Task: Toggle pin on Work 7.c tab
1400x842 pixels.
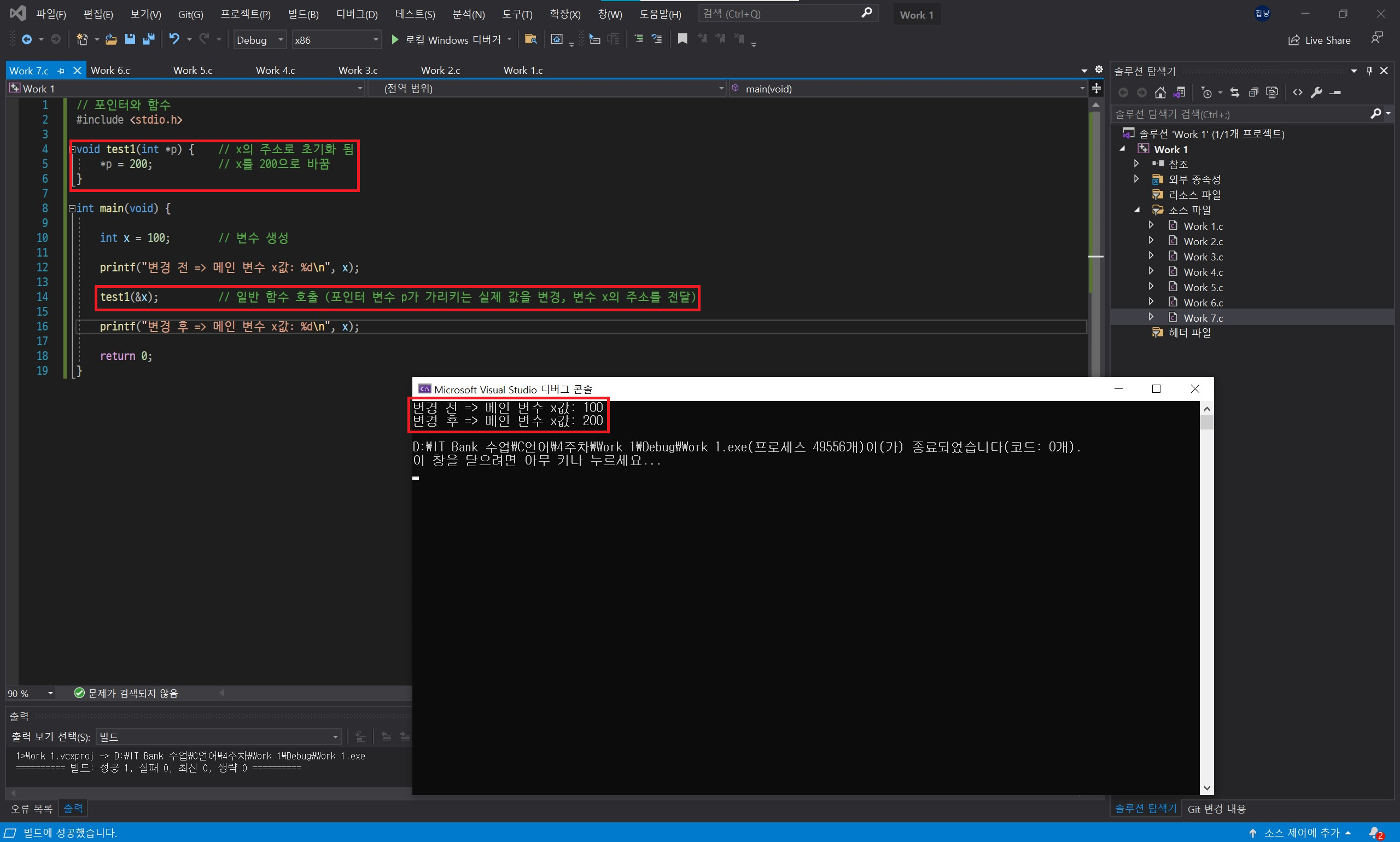Action: tap(61, 71)
